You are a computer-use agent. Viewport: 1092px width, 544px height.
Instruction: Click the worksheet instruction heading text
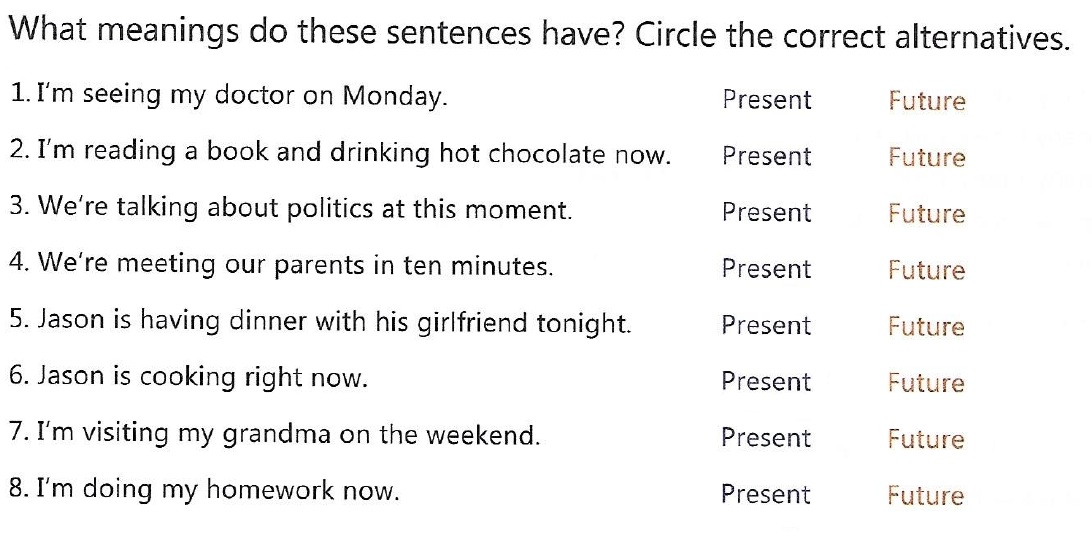(x=540, y=35)
